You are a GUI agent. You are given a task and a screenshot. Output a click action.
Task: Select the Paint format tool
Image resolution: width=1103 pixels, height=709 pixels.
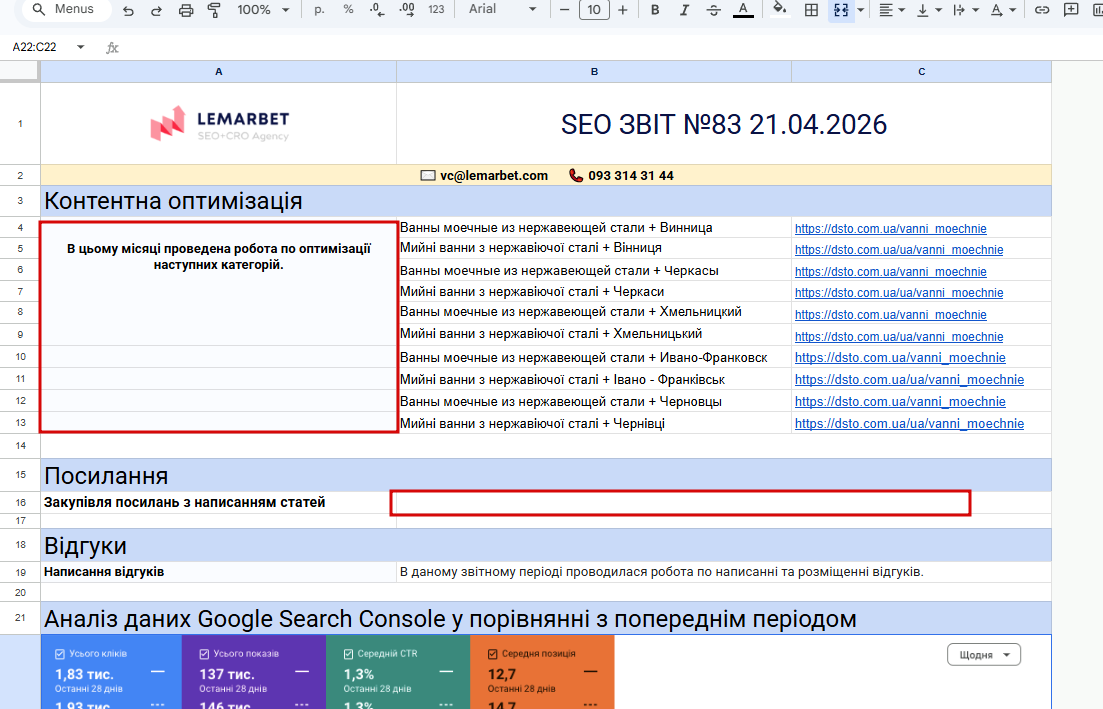(x=213, y=10)
